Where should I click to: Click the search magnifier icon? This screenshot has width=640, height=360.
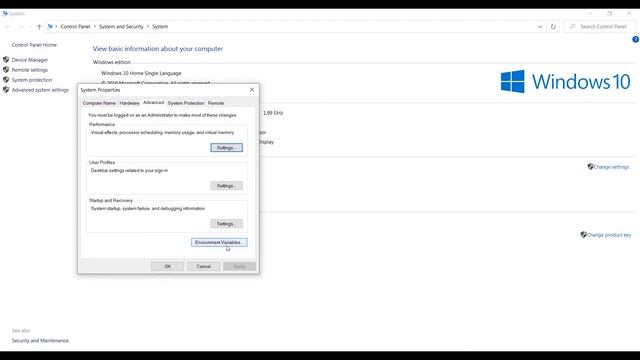[x=572, y=27]
